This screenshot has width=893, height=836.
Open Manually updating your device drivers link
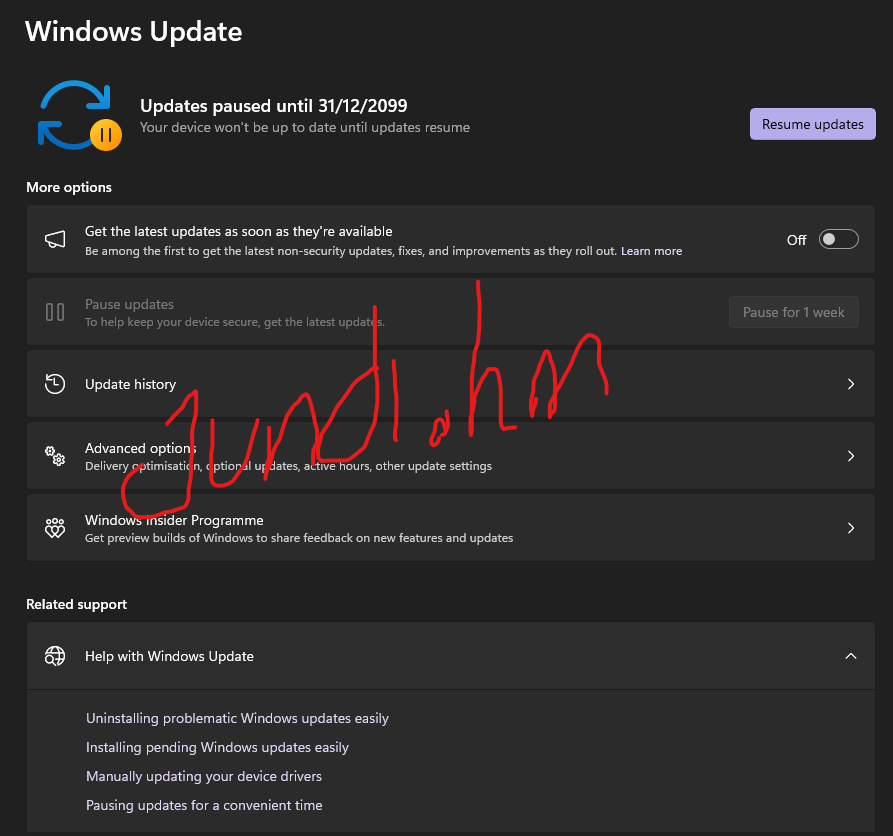pos(204,776)
